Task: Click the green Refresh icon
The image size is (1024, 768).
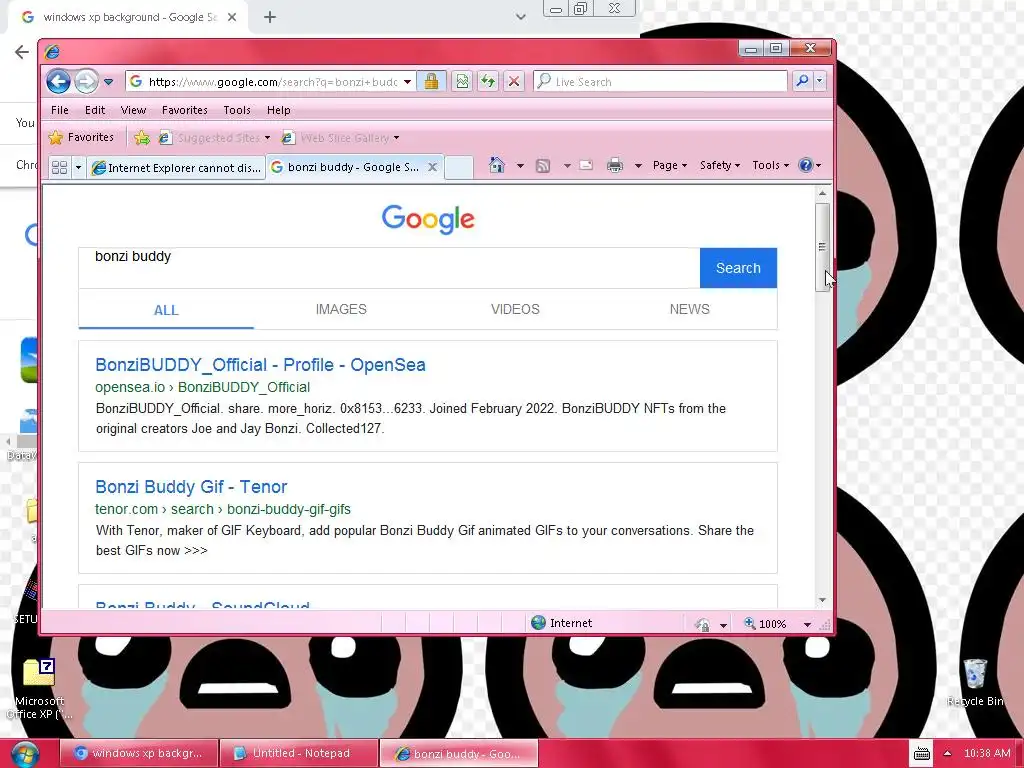Action: pyautogui.click(x=488, y=82)
